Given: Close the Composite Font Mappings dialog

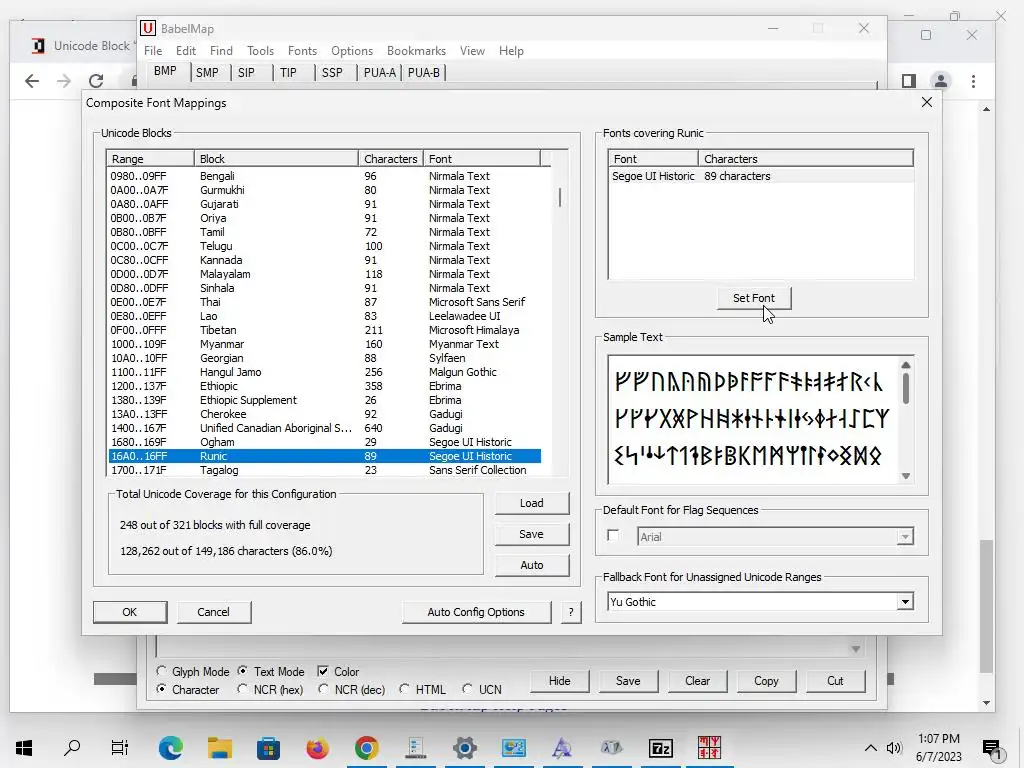Looking at the screenshot, I should pos(926,102).
